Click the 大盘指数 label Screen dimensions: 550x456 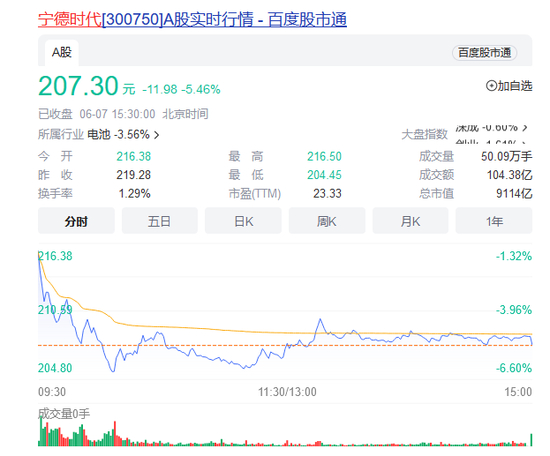pos(424,134)
